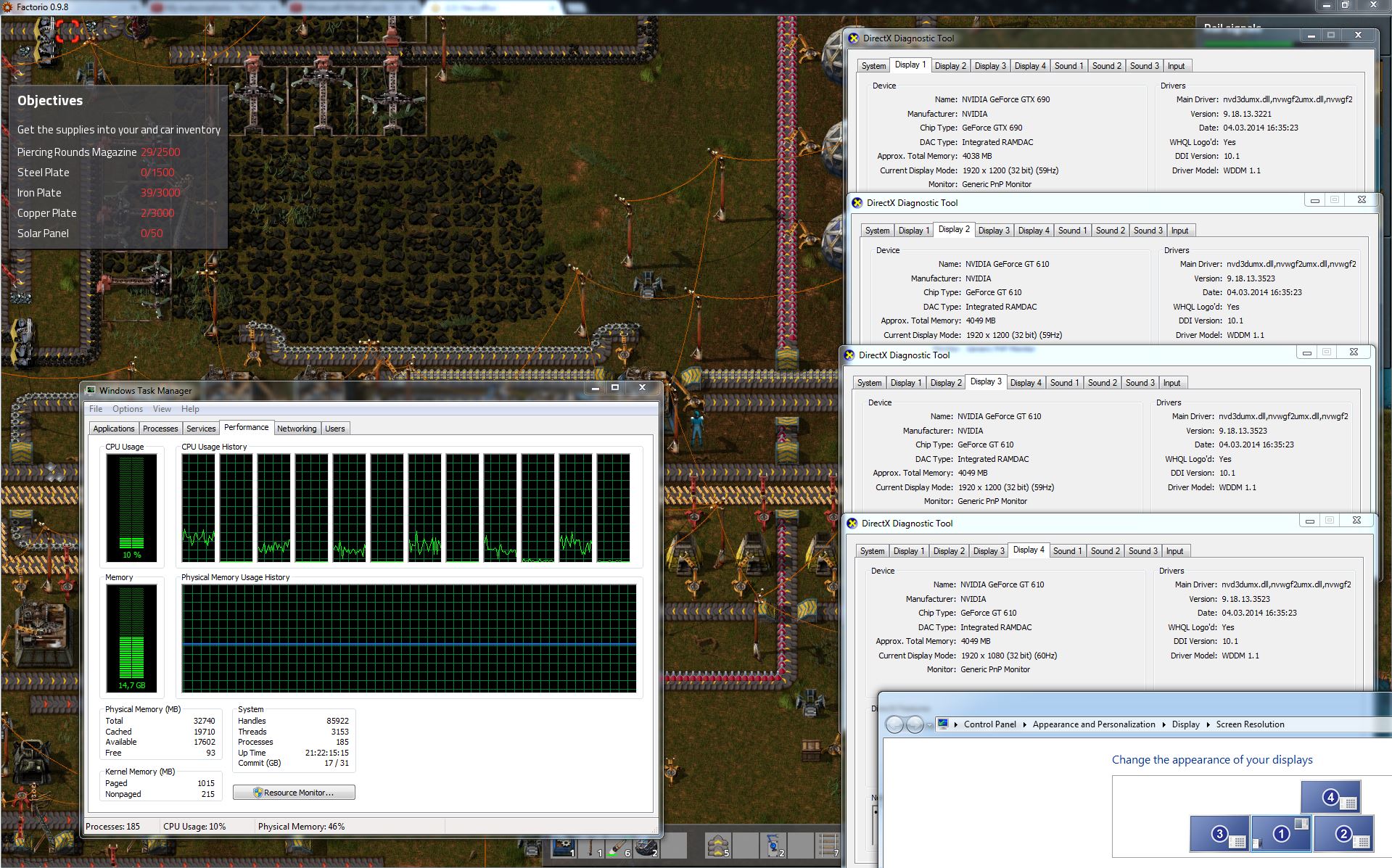This screenshot has width=1392, height=868.
Task: Click the Factorio gear icon in title bar
Action: pyautogui.click(x=7, y=7)
